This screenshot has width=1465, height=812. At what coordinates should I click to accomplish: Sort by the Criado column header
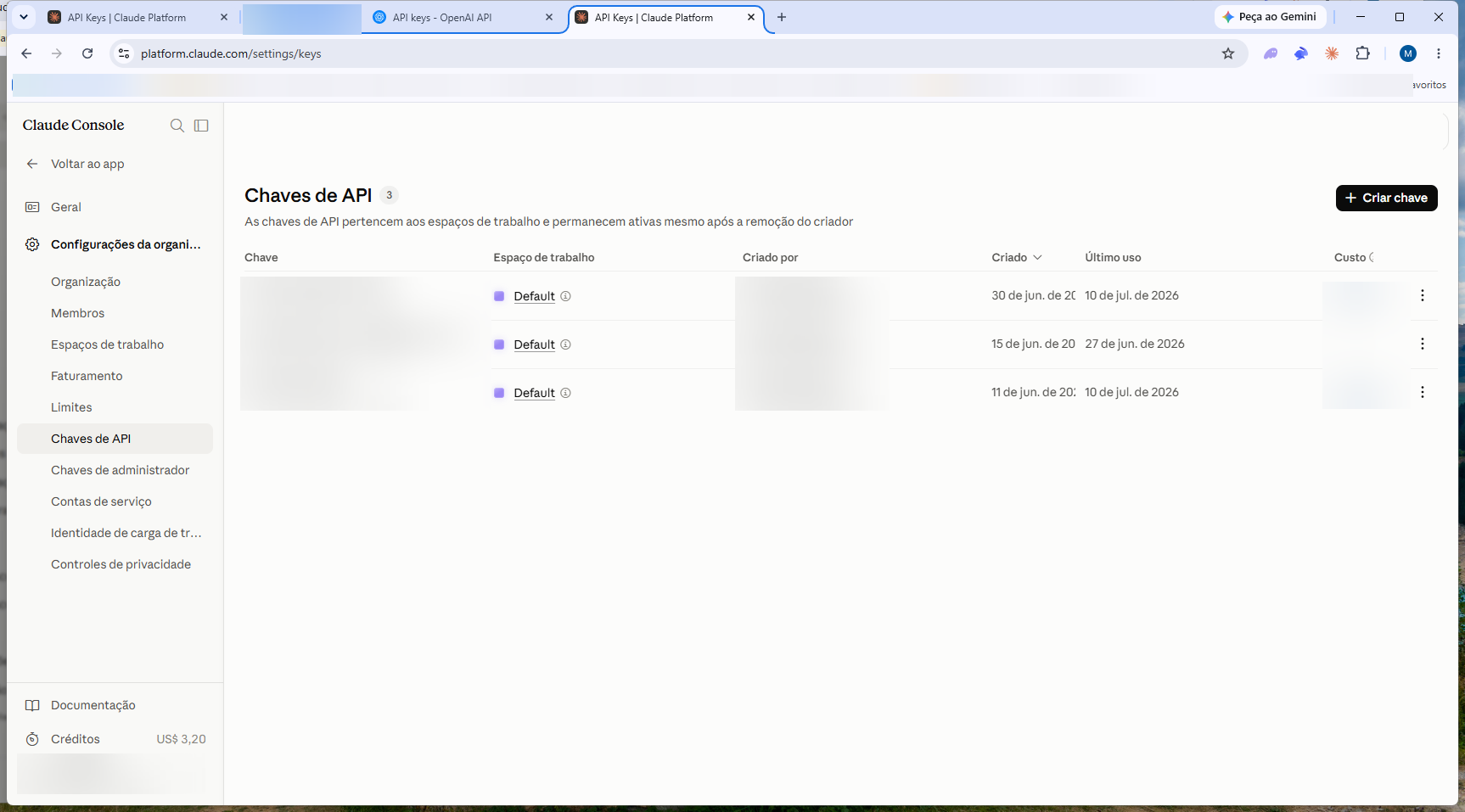pos(1017,257)
